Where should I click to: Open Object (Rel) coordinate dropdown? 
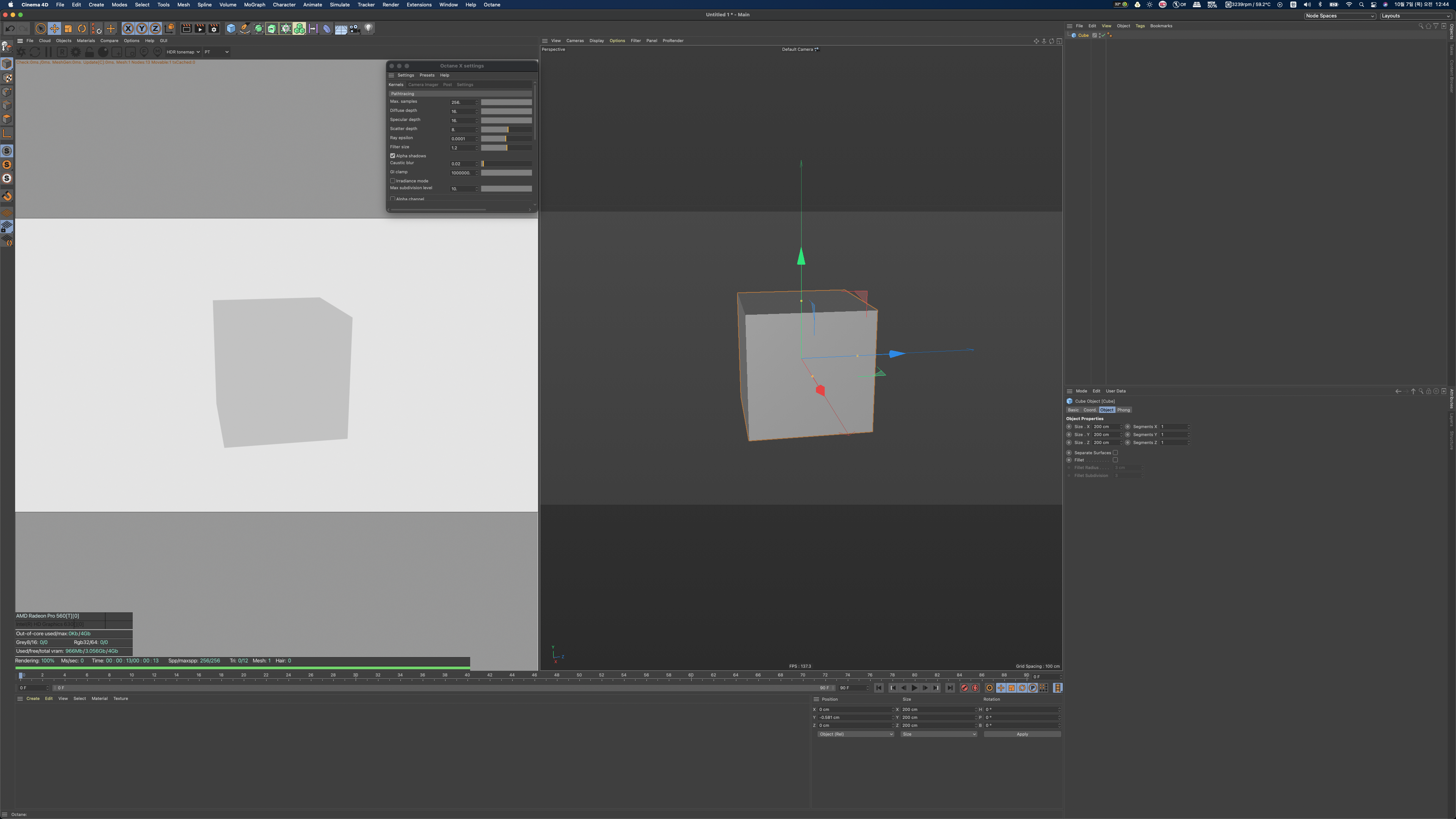tap(856, 734)
